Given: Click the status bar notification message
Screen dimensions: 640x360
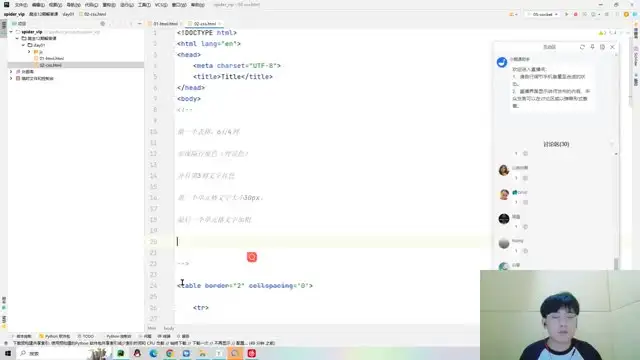Looking at the screenshot, I should pyautogui.click(x=143, y=343).
